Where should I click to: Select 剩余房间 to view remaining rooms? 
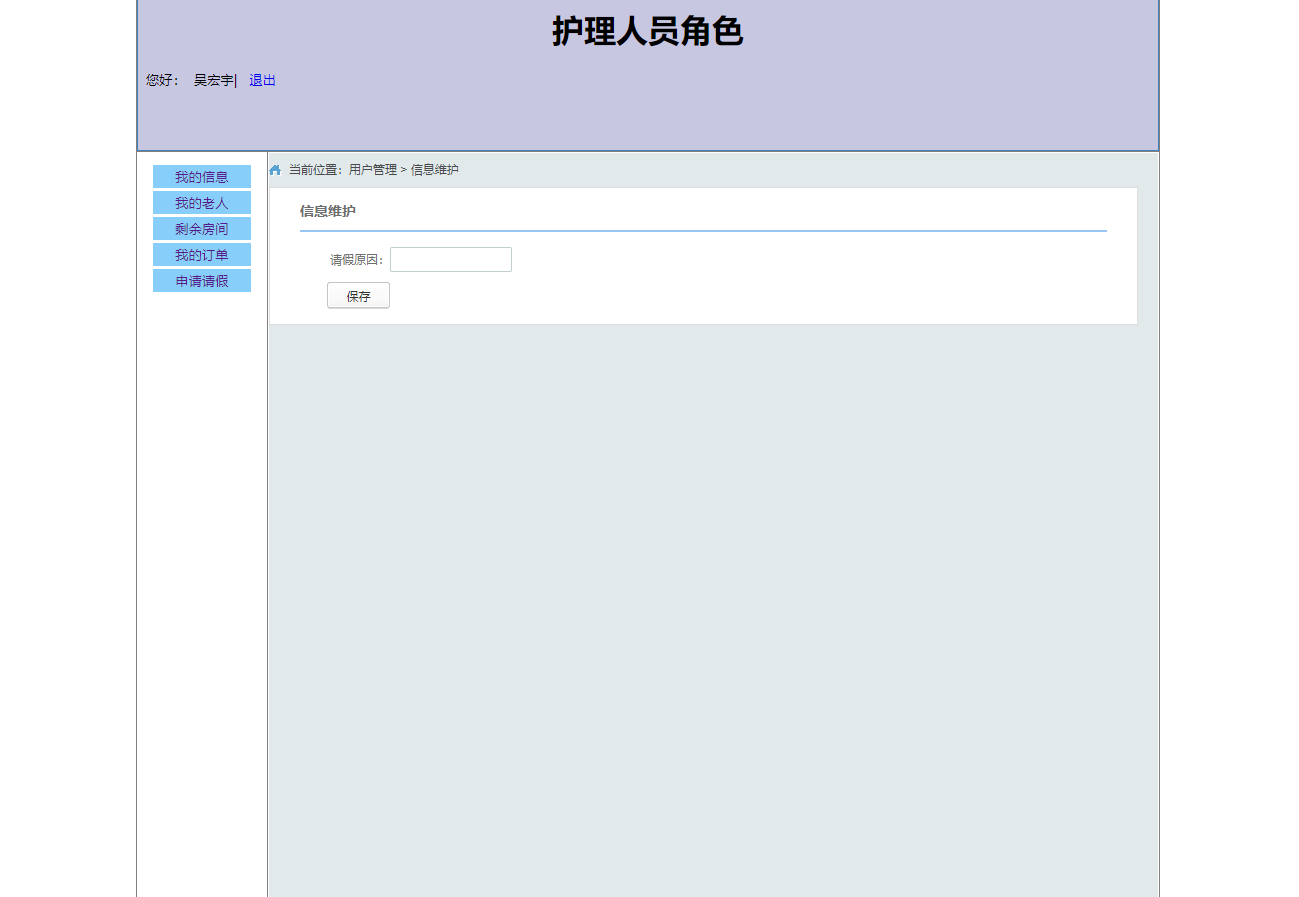[201, 228]
